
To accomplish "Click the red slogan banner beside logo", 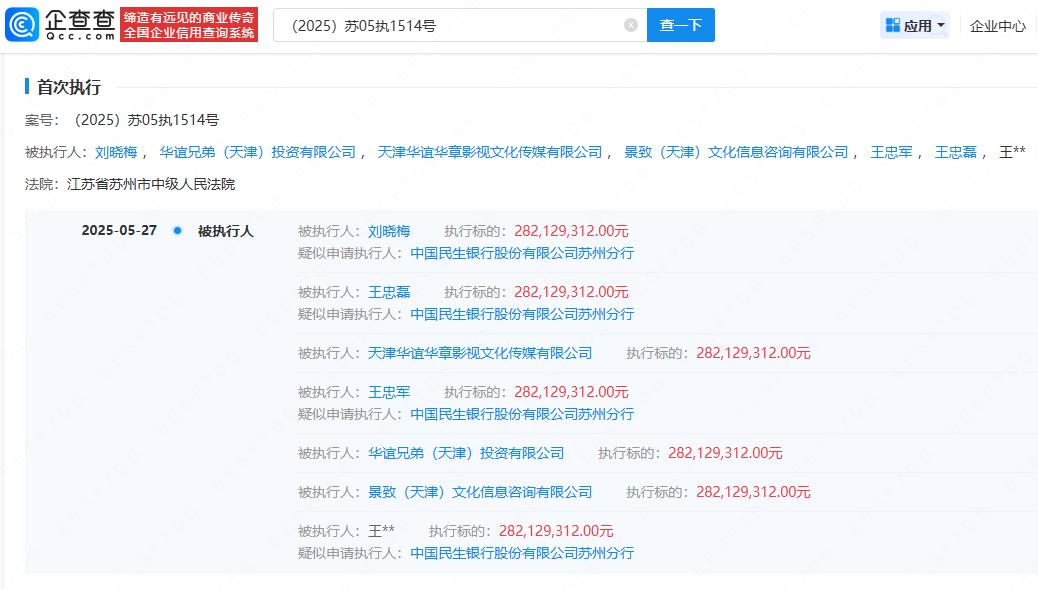I will point(189,24).
